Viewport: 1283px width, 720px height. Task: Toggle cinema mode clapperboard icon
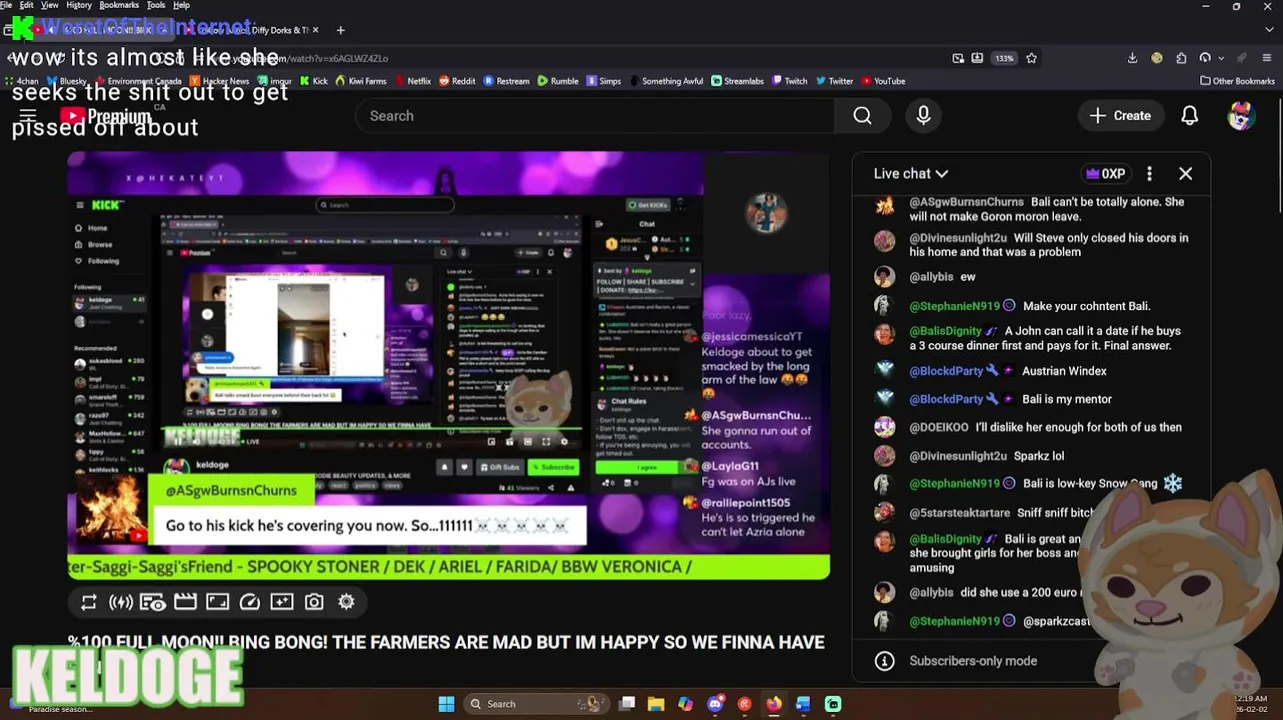tap(185, 602)
